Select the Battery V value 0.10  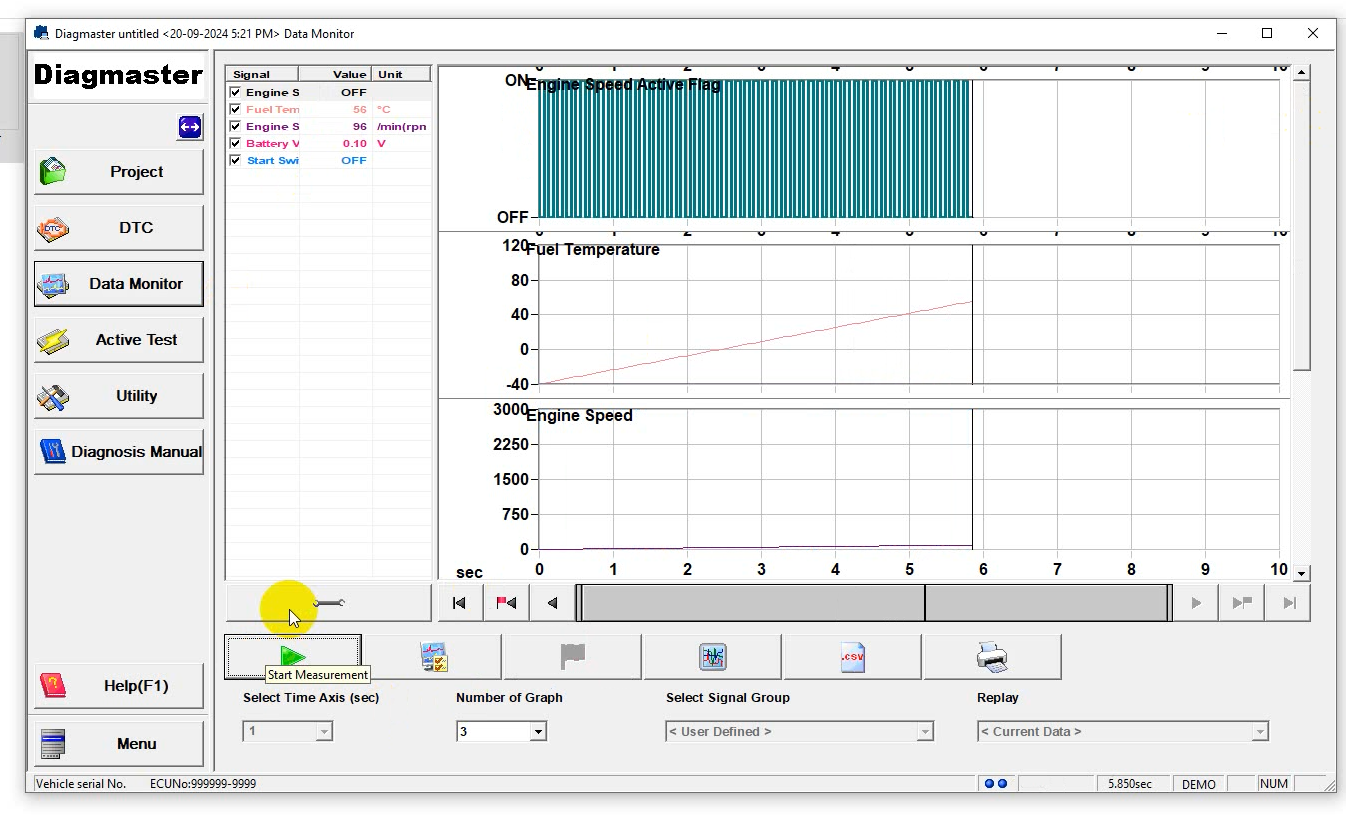pyautogui.click(x=354, y=143)
